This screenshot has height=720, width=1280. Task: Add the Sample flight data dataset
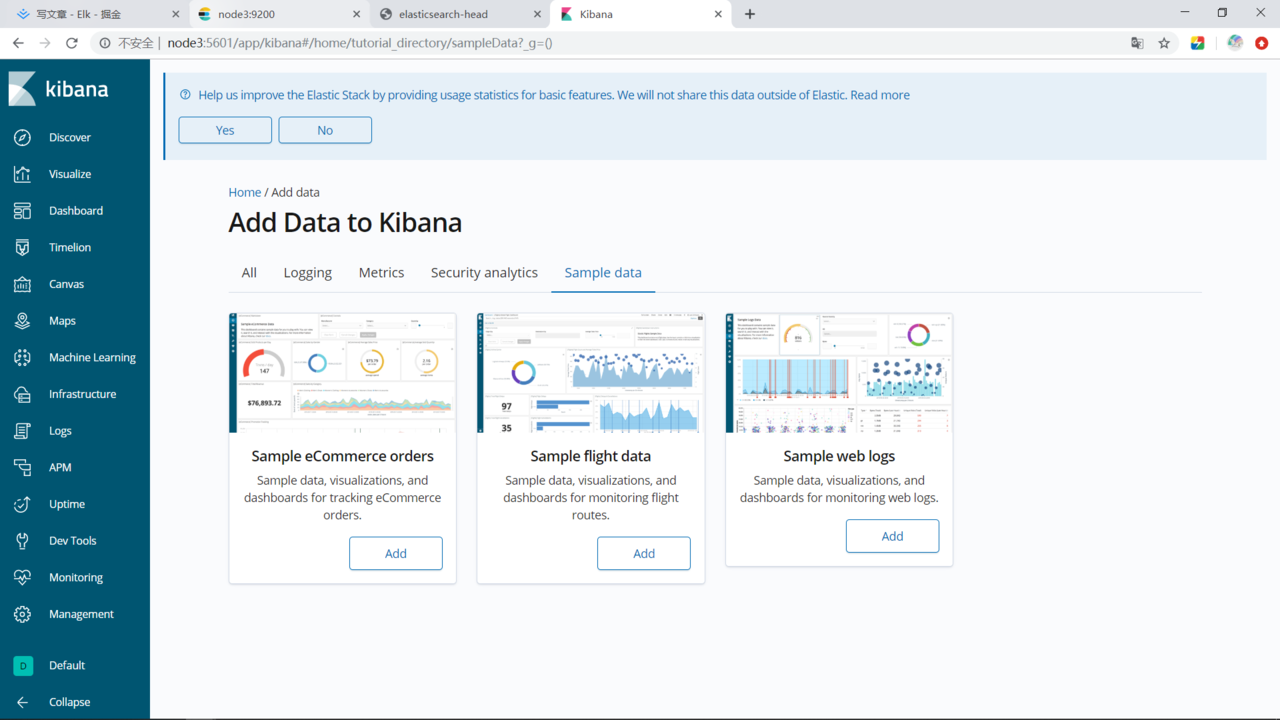coord(643,553)
